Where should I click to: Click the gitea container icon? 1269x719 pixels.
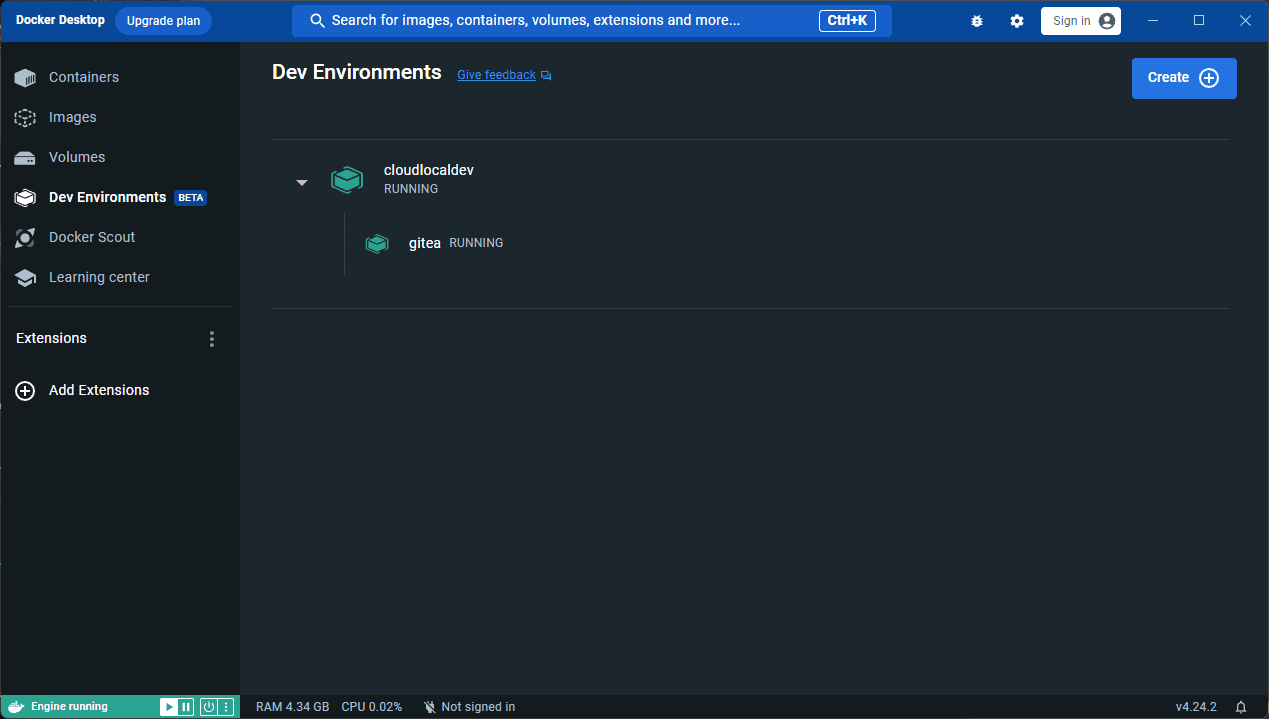coord(377,243)
